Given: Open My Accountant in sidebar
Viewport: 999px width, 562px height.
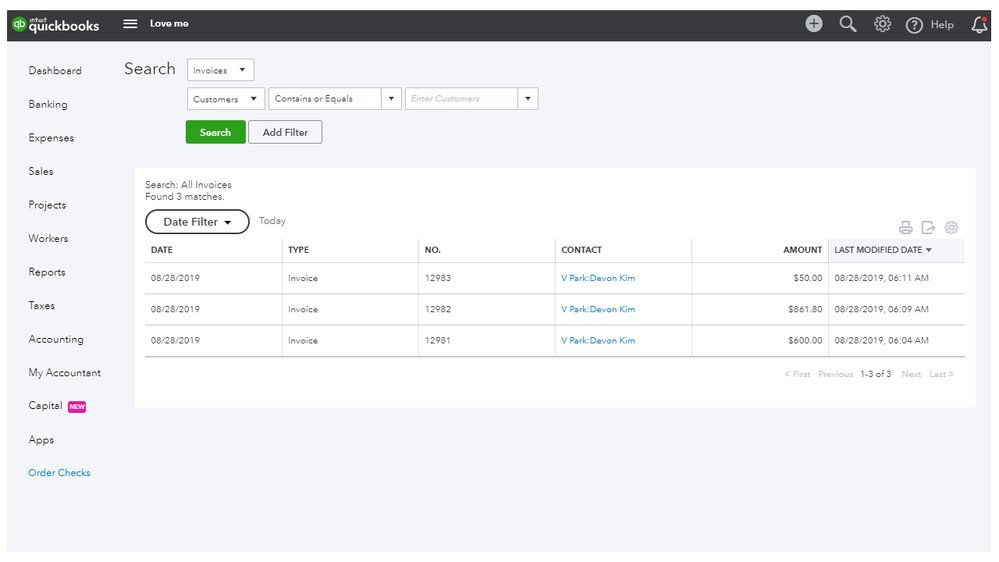Looking at the screenshot, I should (64, 373).
